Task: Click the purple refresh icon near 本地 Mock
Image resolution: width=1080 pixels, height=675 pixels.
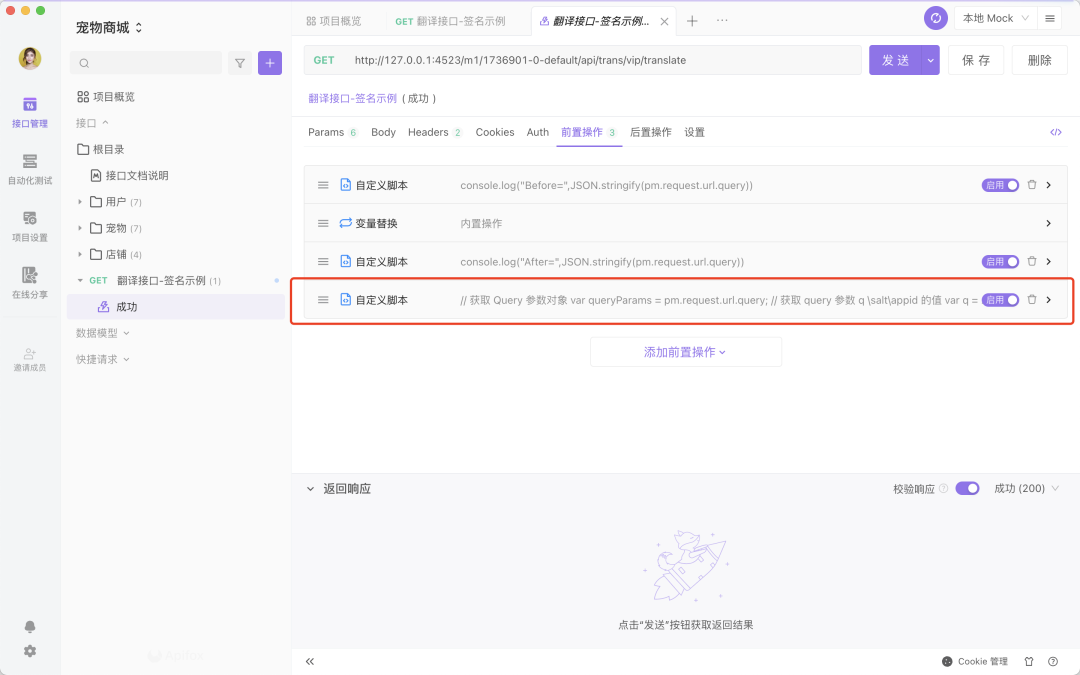Action: click(935, 18)
